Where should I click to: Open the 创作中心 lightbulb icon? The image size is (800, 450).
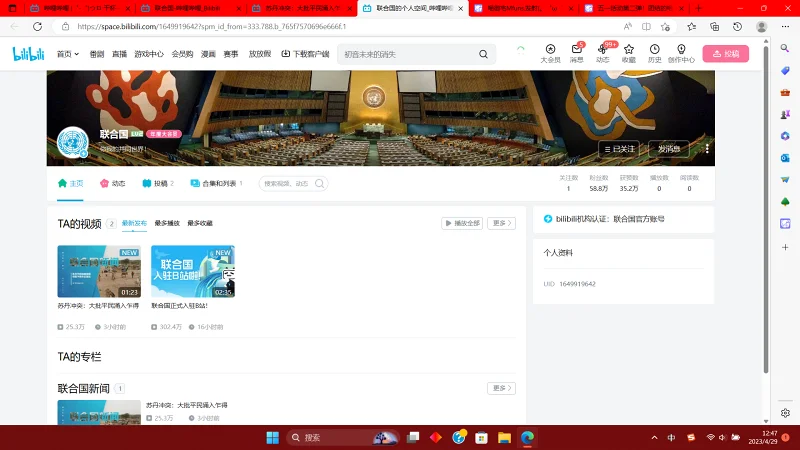[681, 53]
